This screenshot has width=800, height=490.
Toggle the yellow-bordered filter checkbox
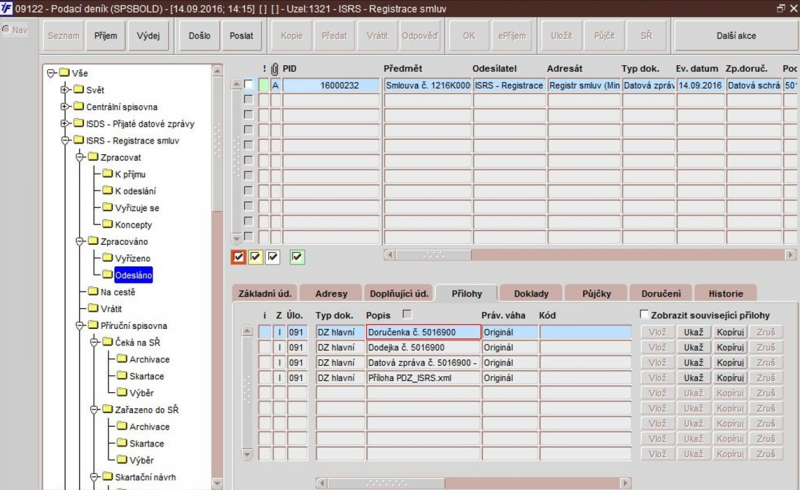point(255,257)
